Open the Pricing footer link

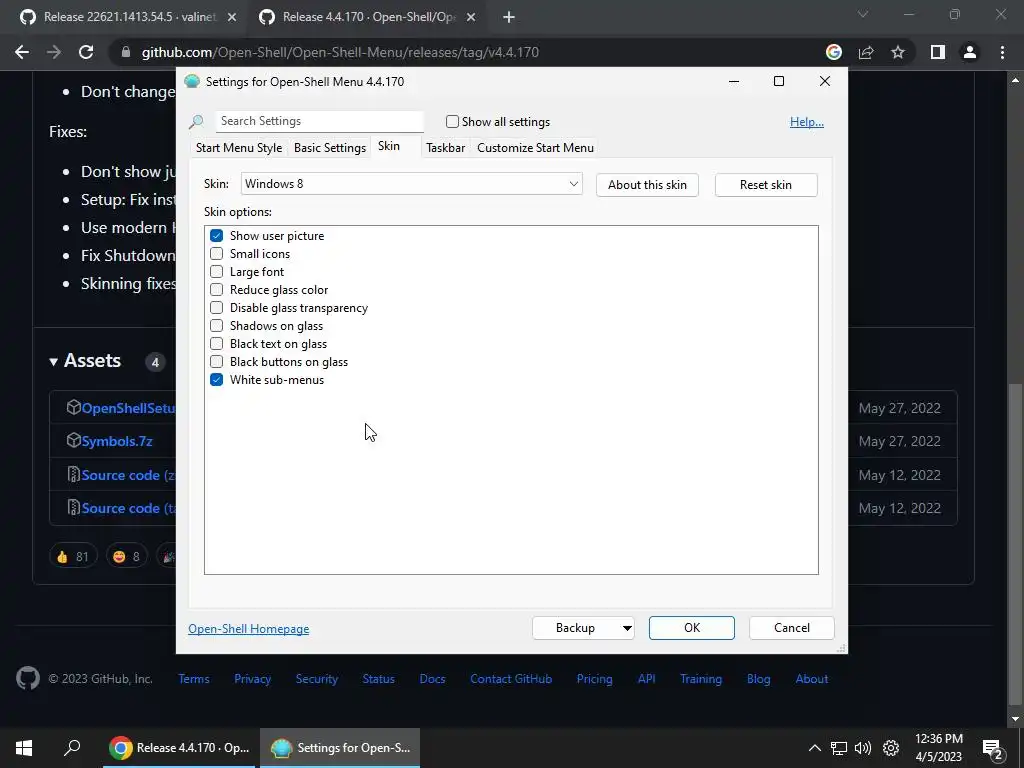click(594, 679)
